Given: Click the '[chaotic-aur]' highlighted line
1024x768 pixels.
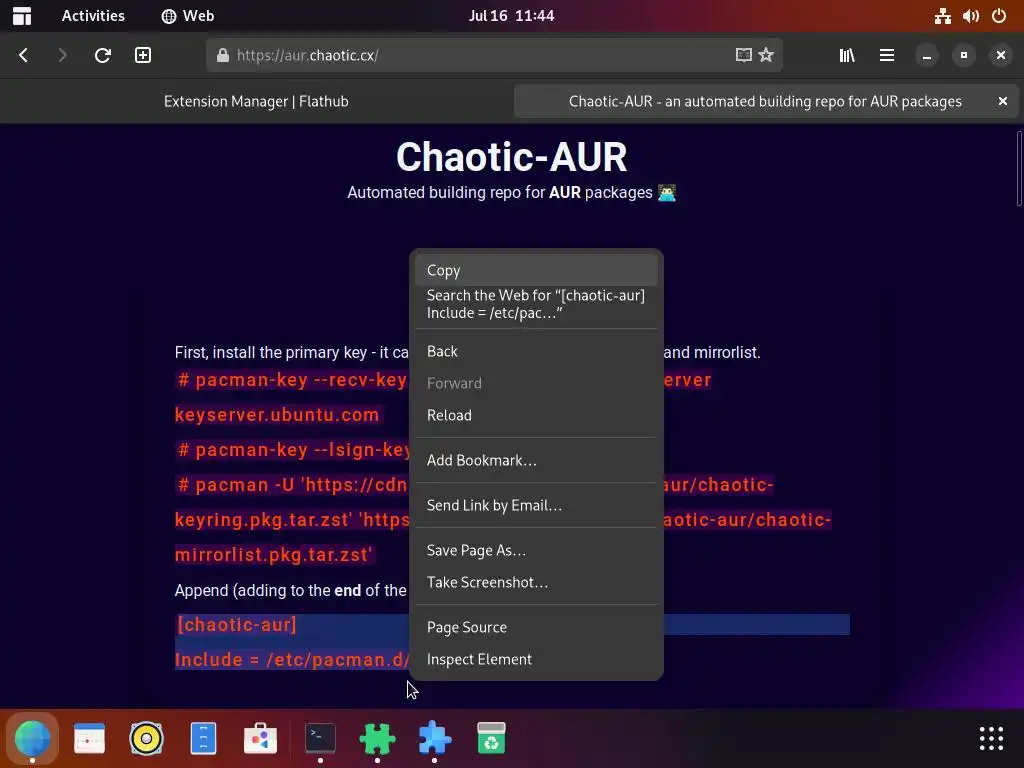Looking at the screenshot, I should pos(237,625).
